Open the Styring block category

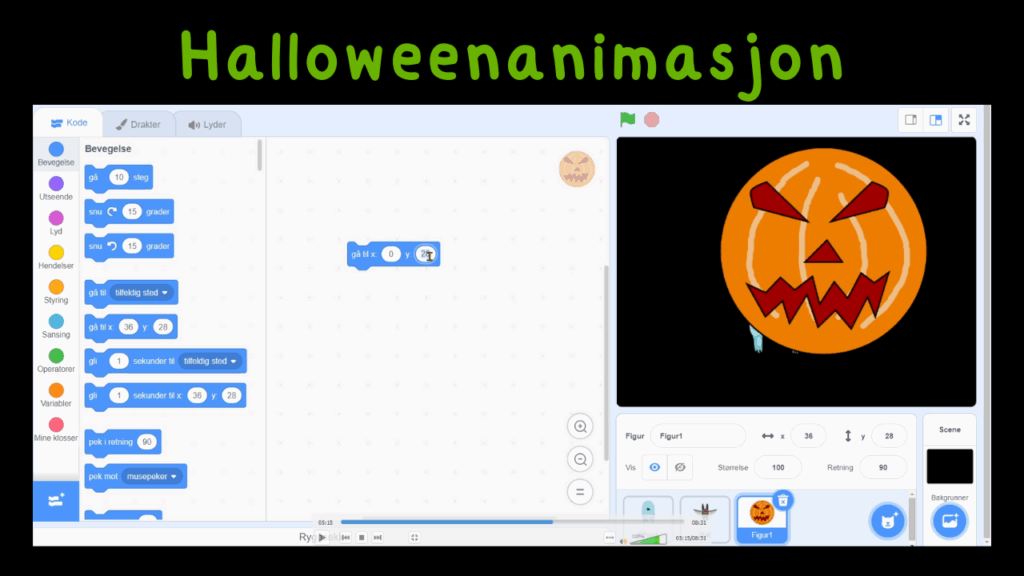click(56, 292)
